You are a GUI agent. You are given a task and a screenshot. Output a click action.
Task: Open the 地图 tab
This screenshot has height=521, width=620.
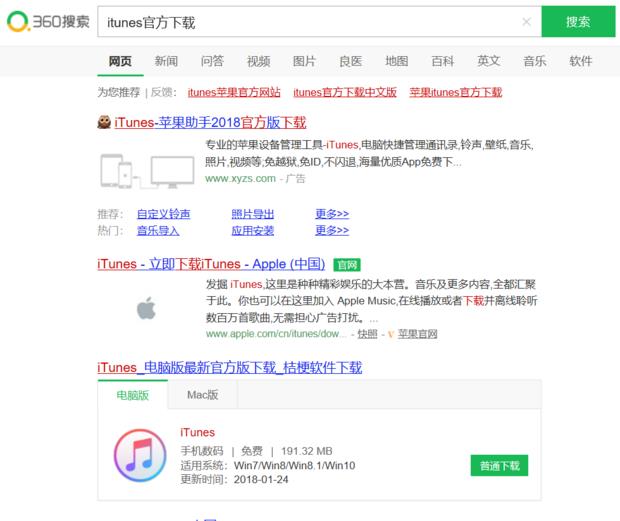tap(397, 61)
